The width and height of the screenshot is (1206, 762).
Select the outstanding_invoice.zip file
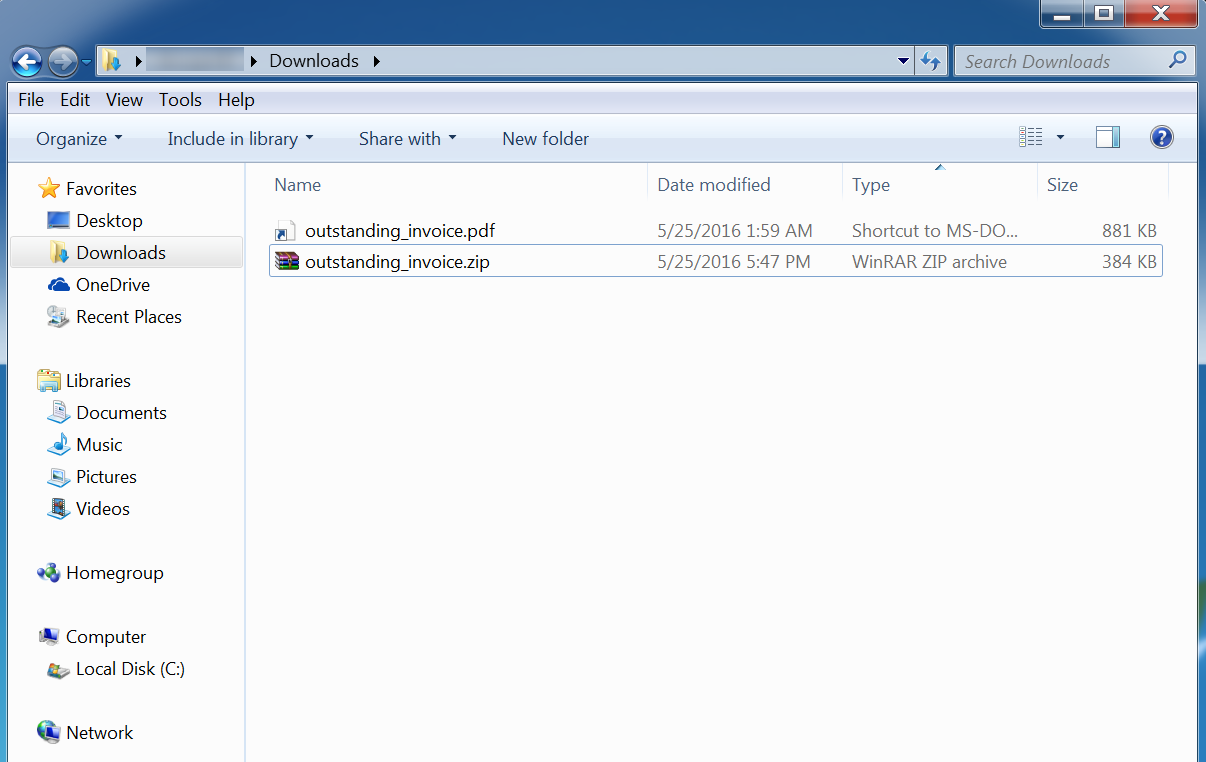pos(400,261)
